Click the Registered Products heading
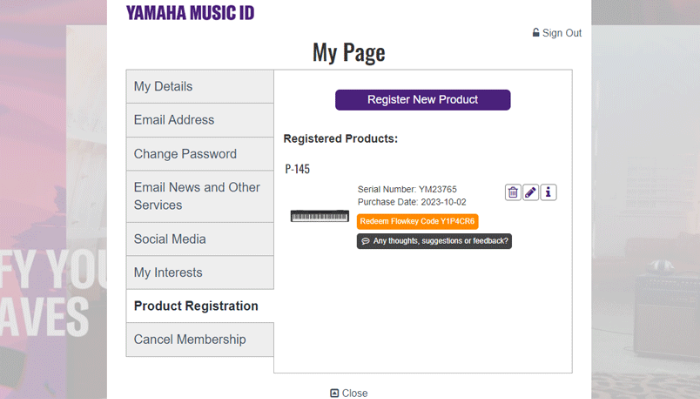The height and width of the screenshot is (399, 700). [341, 139]
